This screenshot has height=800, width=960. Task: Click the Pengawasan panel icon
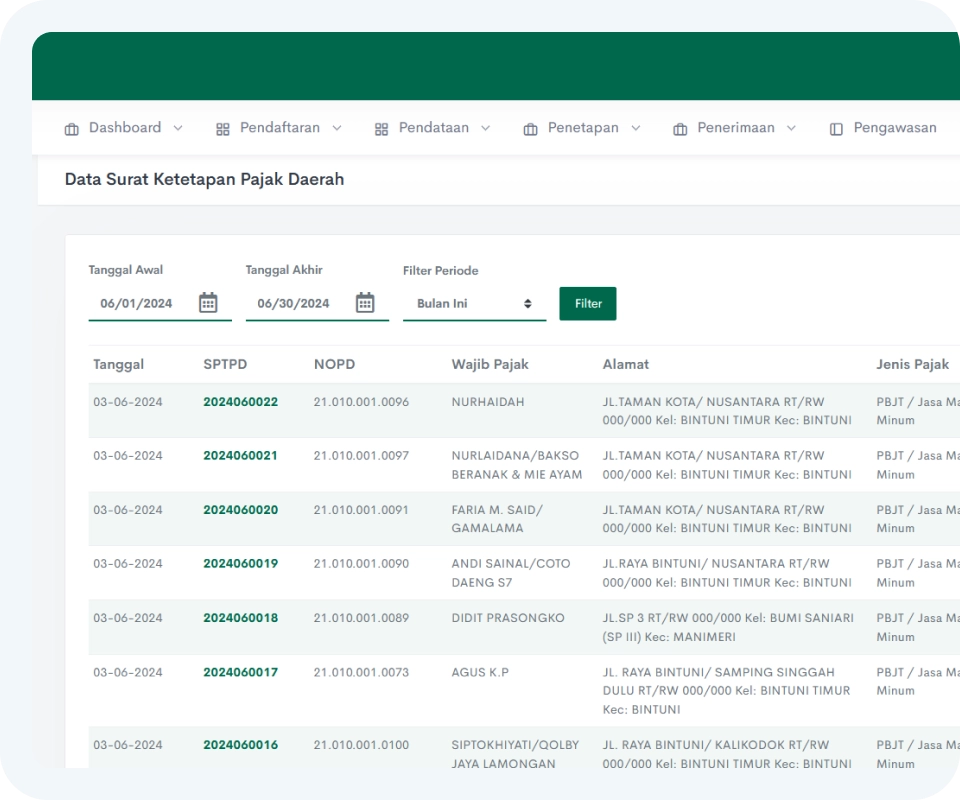coord(836,129)
